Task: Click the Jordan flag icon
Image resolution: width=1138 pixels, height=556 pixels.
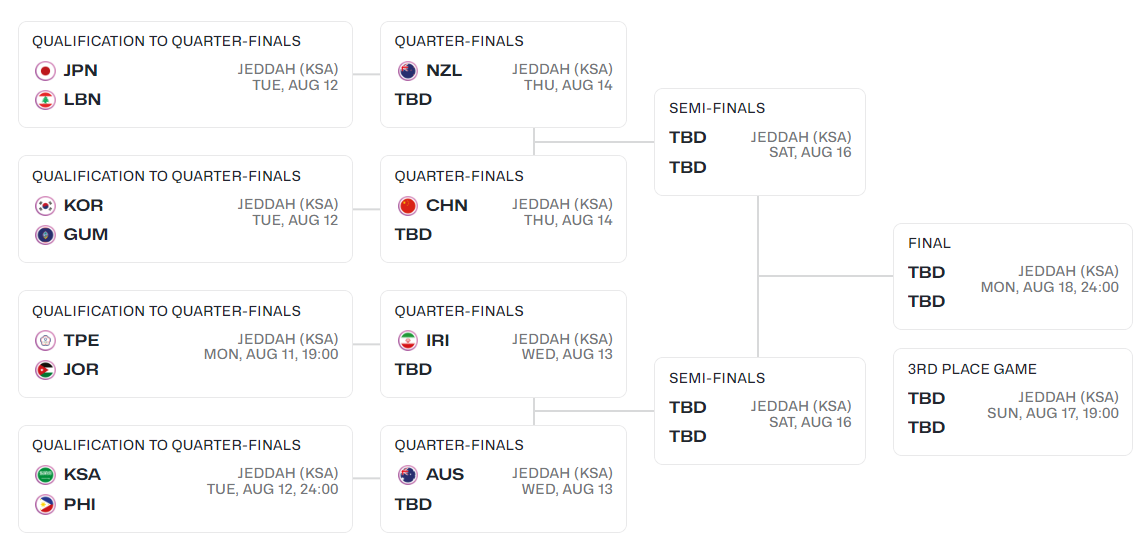Action: point(45,370)
